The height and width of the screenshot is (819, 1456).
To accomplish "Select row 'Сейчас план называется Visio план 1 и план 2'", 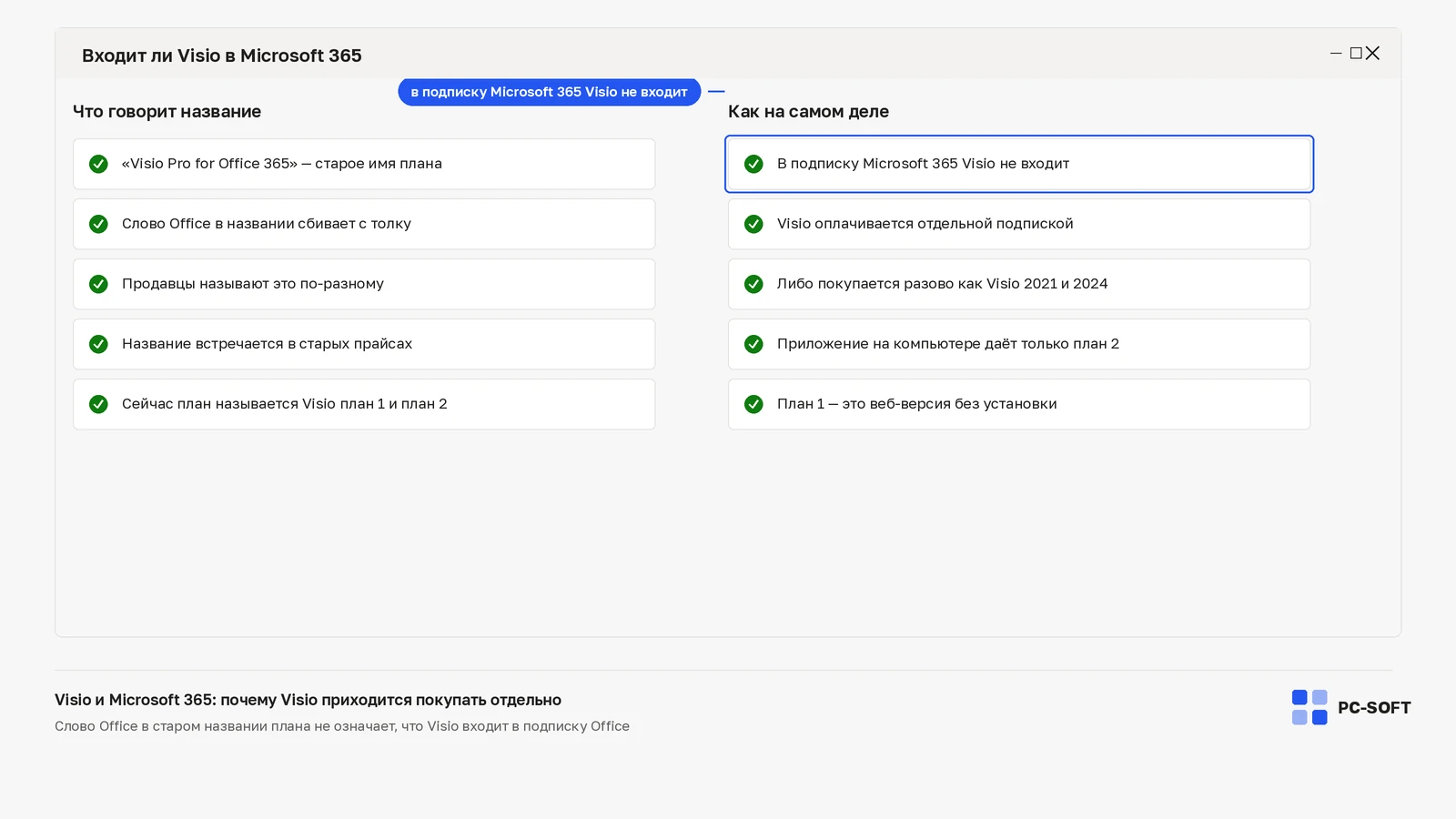I will click(364, 404).
